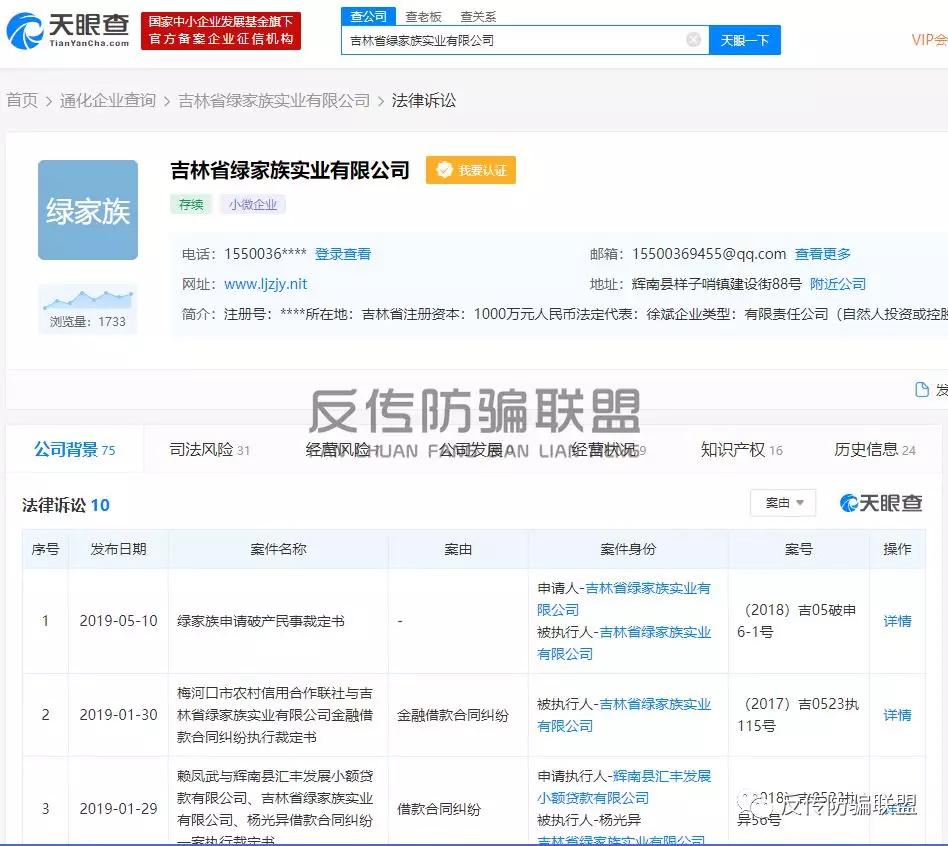Open the 知识产权 tab

tap(741, 450)
